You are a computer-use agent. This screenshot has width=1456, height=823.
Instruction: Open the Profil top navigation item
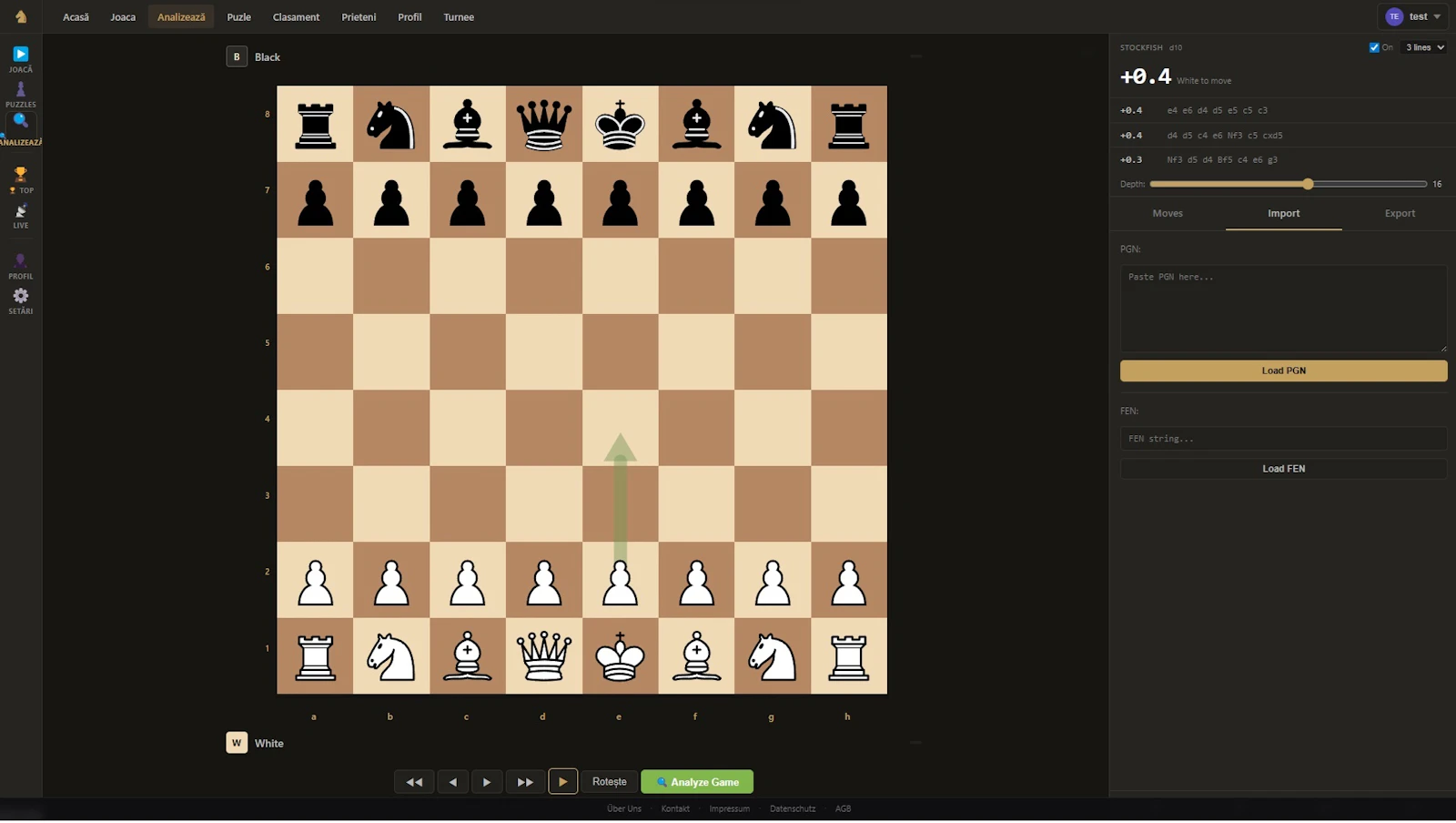coord(409,17)
